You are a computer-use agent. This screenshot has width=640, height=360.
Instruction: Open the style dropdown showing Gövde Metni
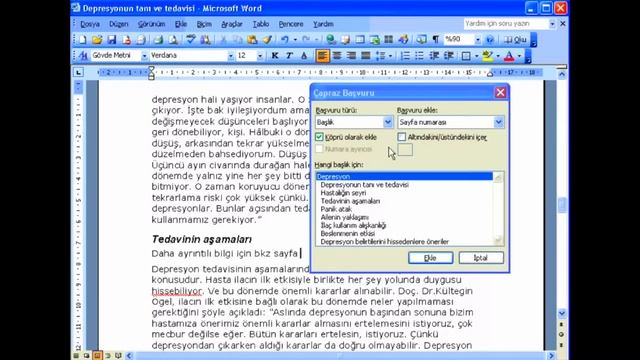click(144, 56)
